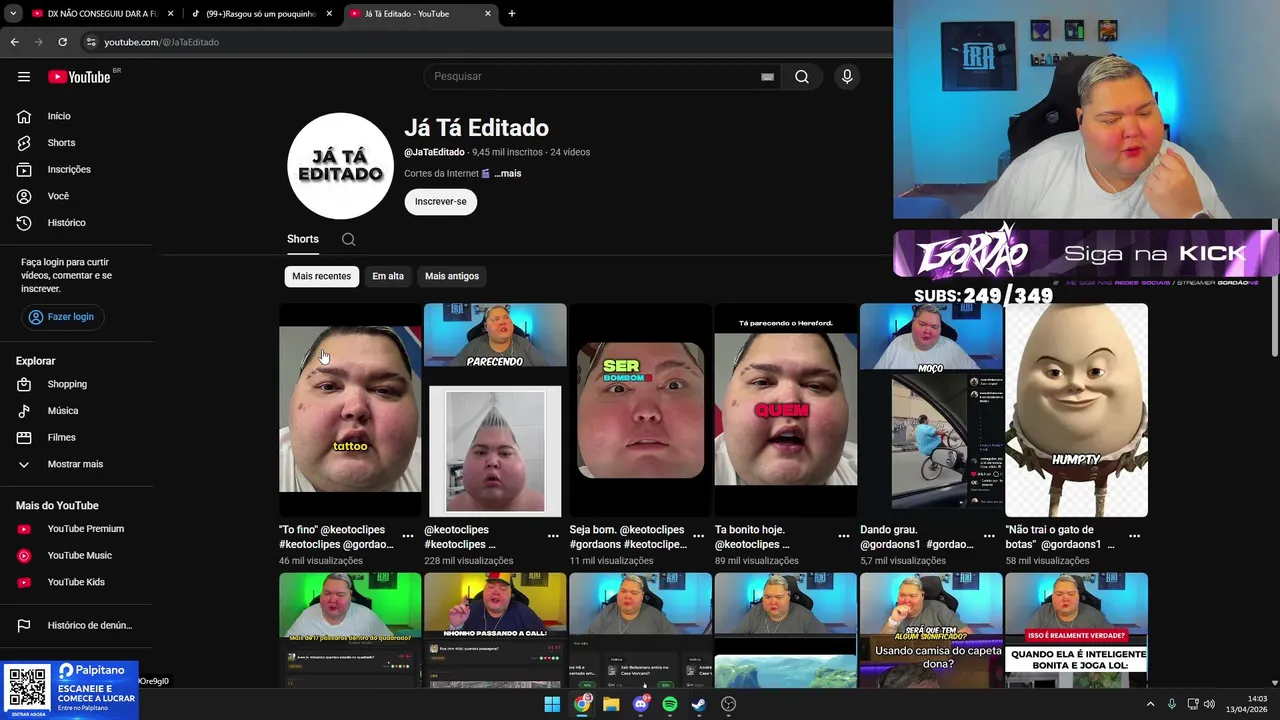Click Fazer login button
The height and width of the screenshot is (720, 1280).
coord(62,317)
